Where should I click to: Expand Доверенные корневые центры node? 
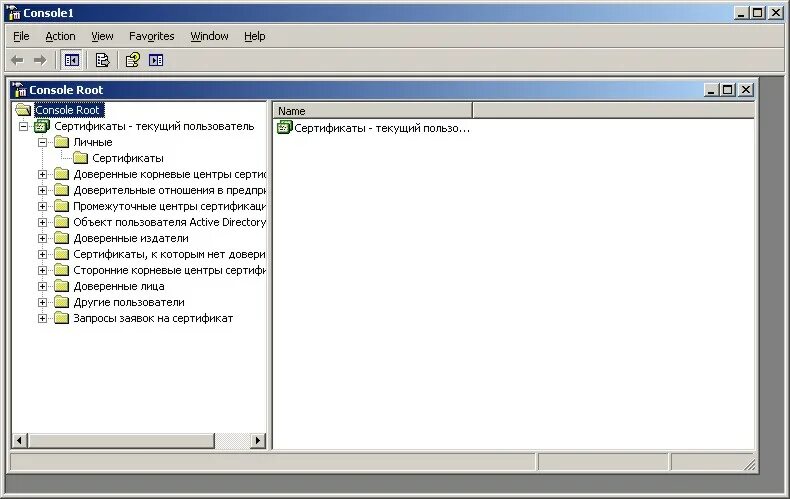tap(43, 174)
